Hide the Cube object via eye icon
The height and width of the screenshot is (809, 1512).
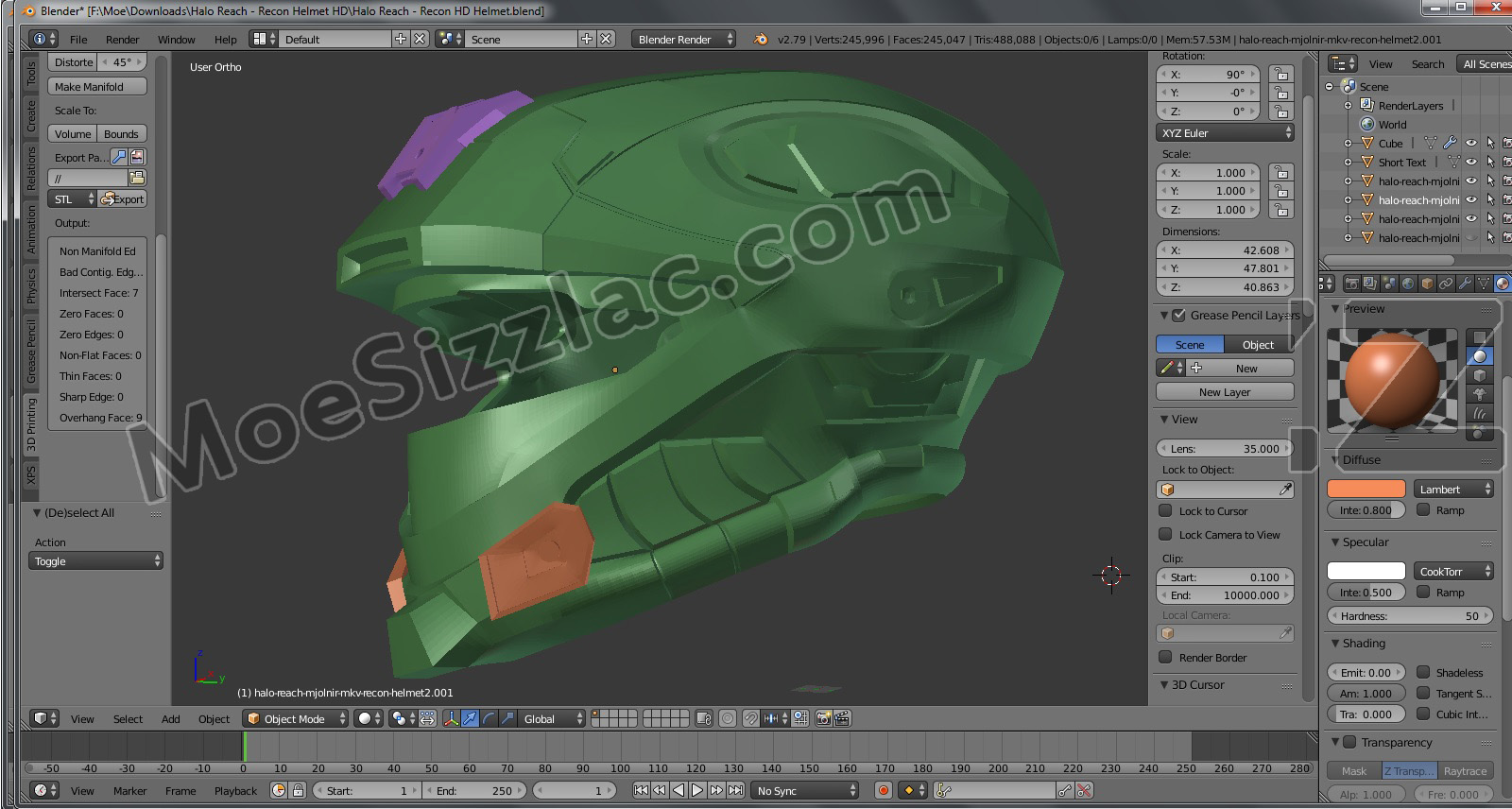click(x=1471, y=144)
